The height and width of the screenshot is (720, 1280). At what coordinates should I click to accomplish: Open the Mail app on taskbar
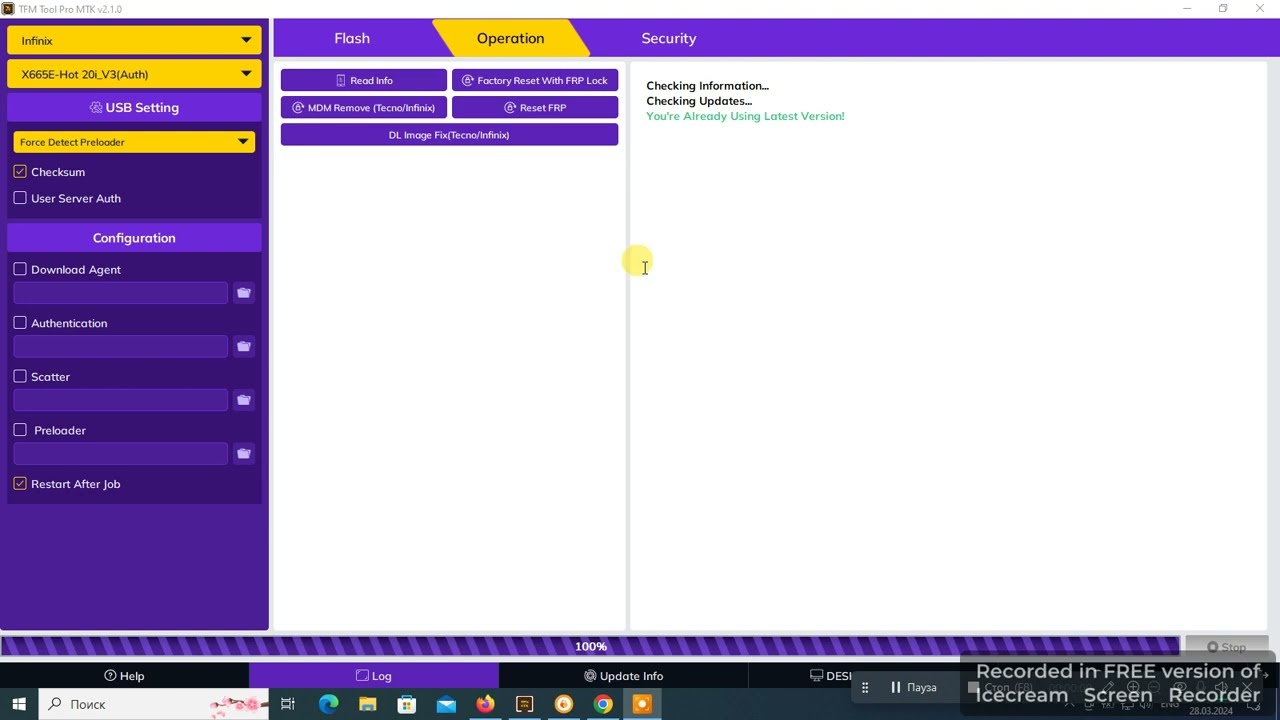pos(446,704)
